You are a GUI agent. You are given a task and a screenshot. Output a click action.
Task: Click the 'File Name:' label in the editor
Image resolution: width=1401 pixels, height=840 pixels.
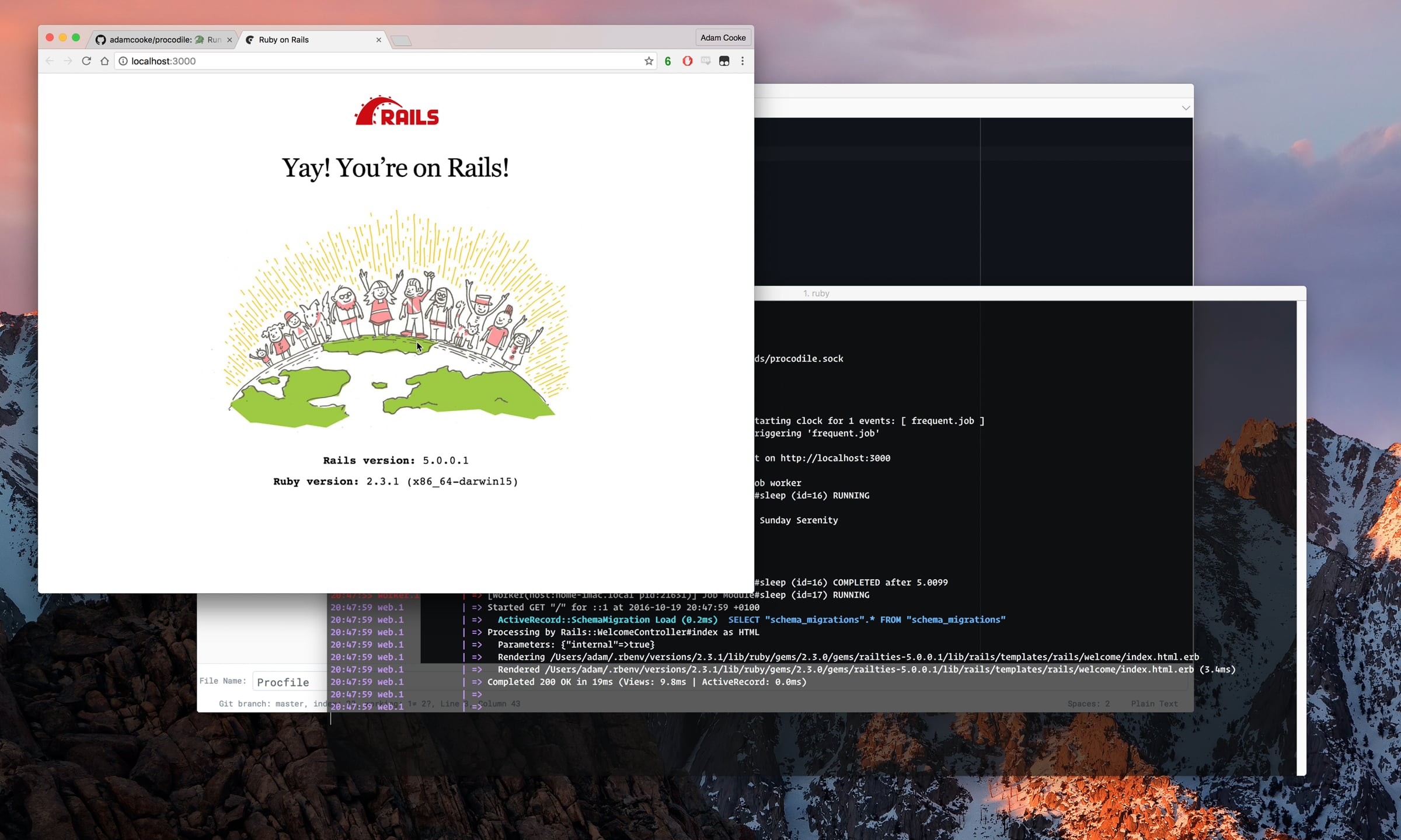[x=222, y=681]
